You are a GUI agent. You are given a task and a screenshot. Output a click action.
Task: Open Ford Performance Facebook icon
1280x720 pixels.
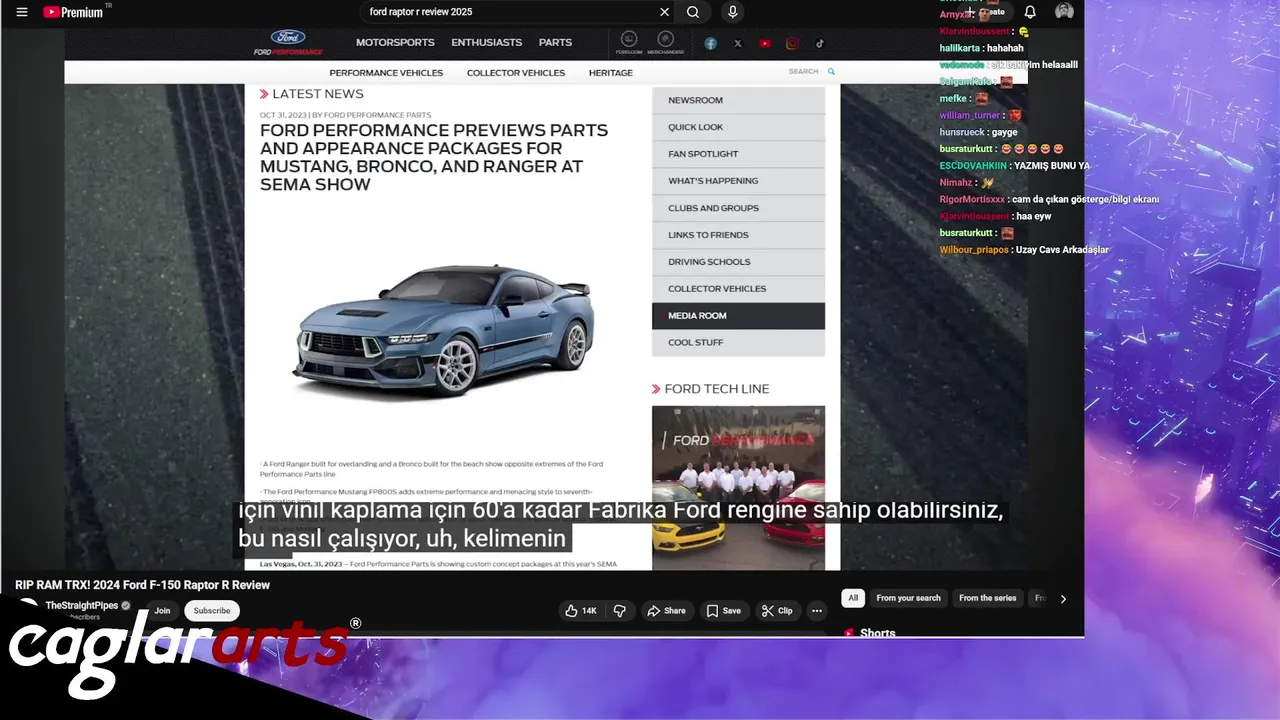710,43
